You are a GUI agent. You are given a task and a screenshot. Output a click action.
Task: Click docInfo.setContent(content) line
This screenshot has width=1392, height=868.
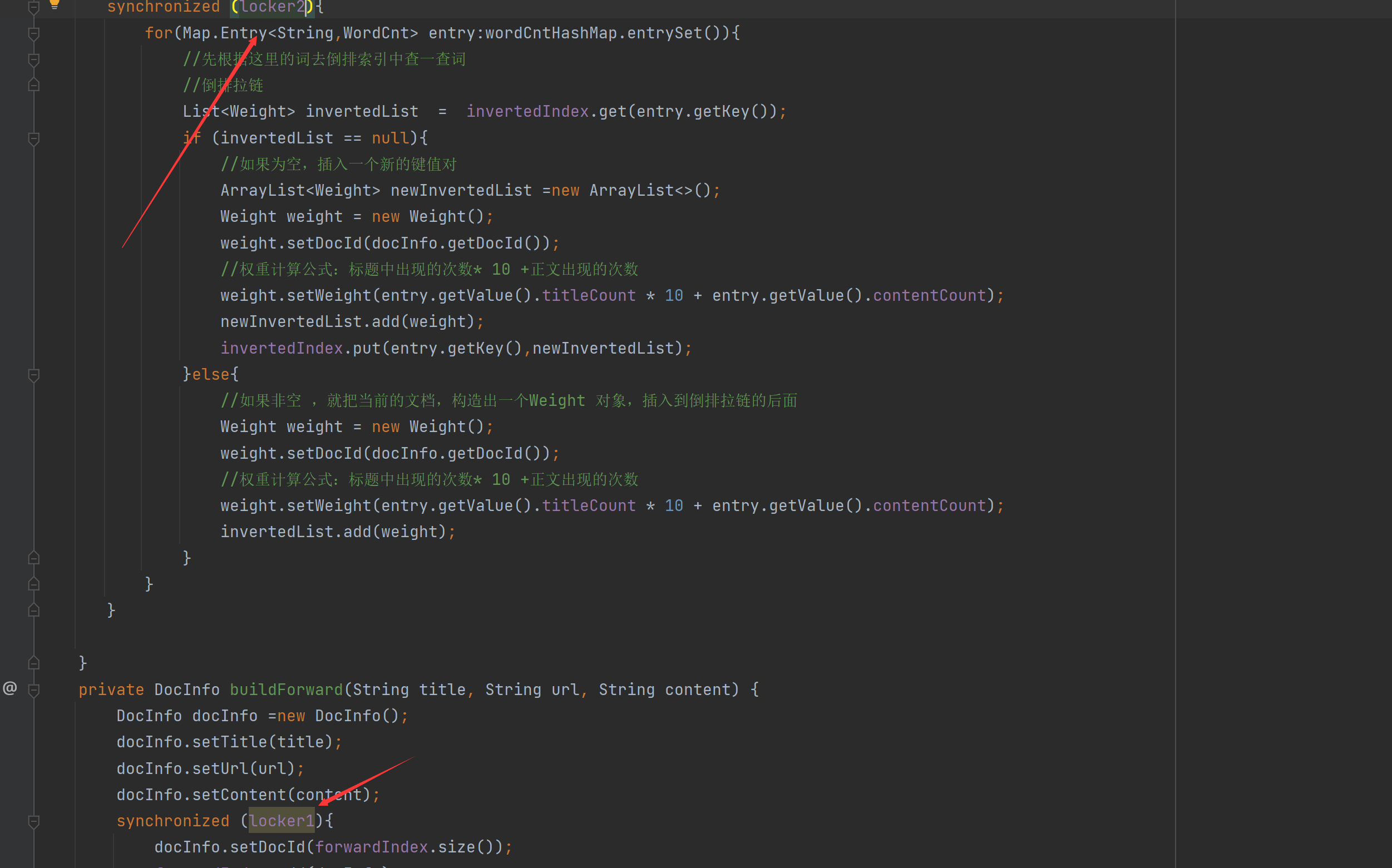tap(248, 795)
